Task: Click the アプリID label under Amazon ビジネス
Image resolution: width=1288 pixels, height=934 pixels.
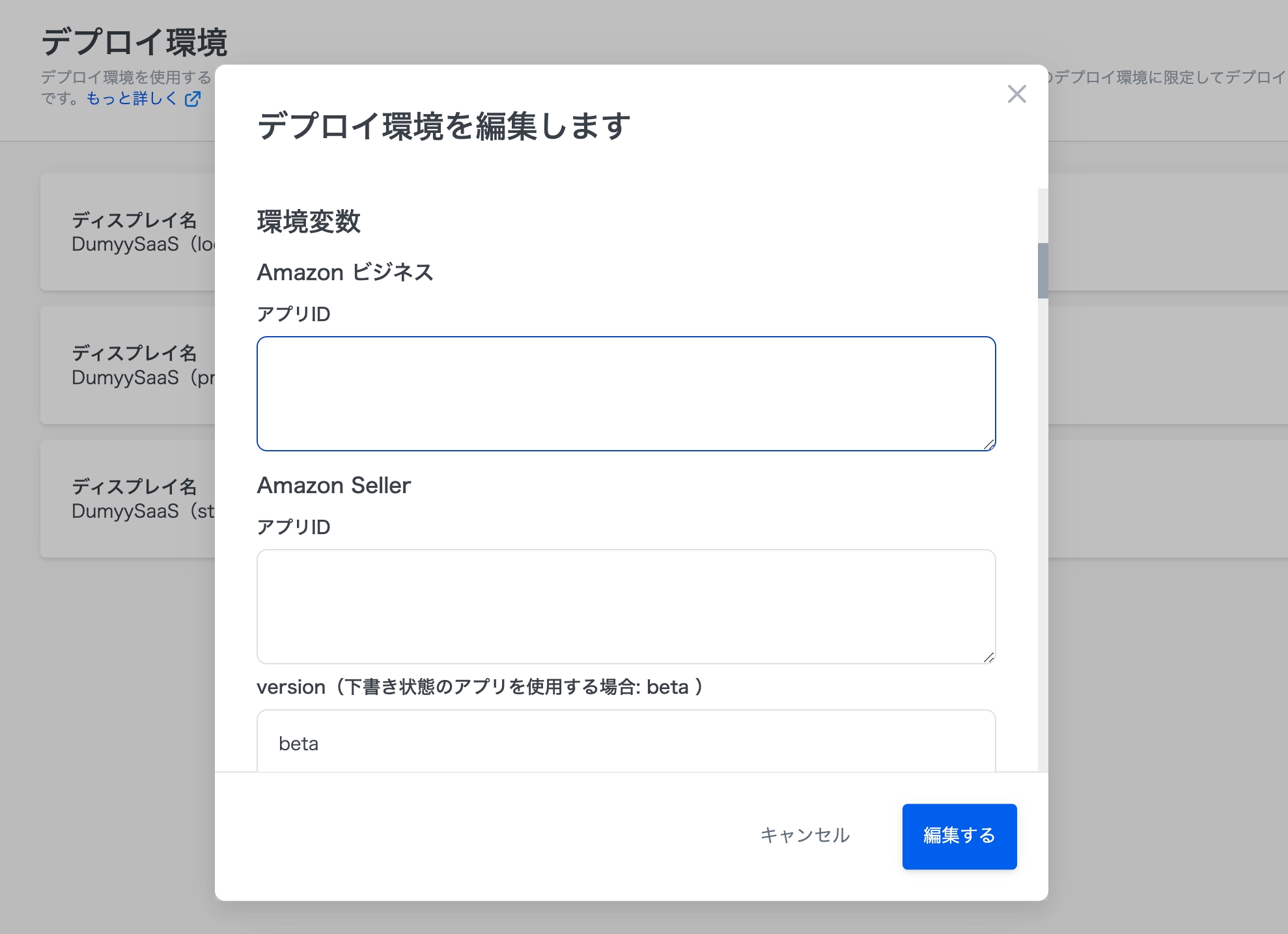Action: [293, 314]
